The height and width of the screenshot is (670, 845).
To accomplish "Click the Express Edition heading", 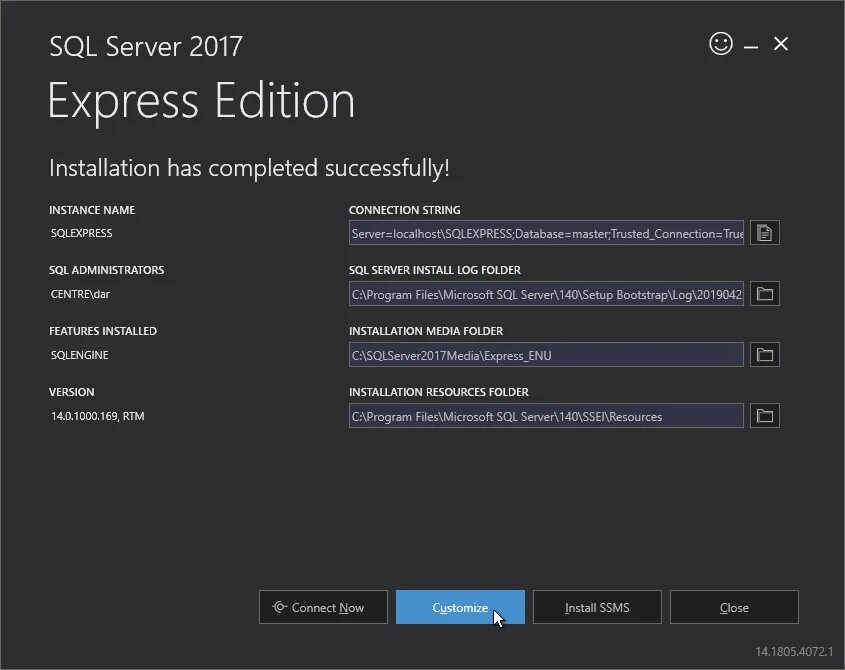I will [x=201, y=101].
